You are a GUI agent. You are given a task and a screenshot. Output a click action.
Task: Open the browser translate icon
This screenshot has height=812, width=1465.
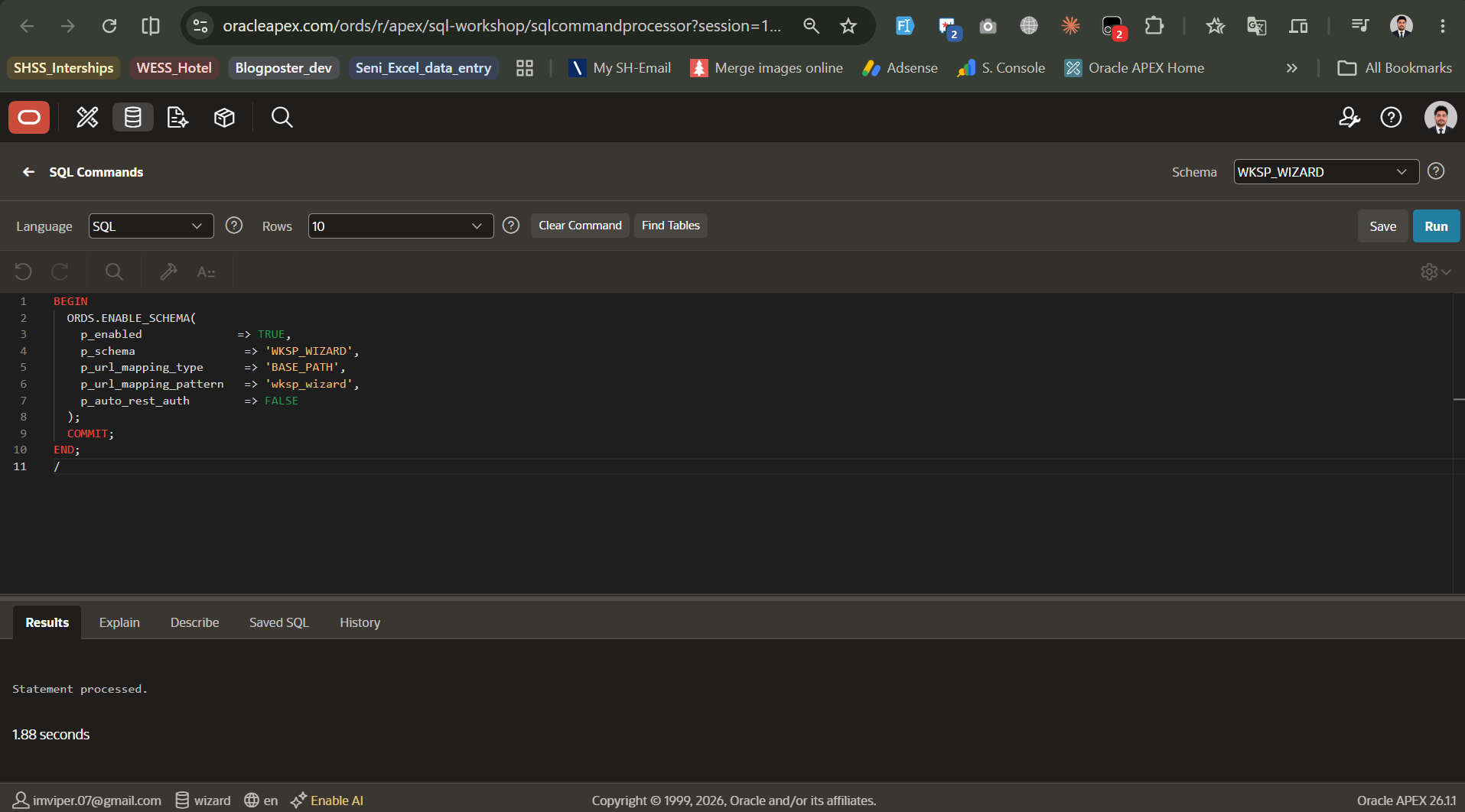[1256, 26]
